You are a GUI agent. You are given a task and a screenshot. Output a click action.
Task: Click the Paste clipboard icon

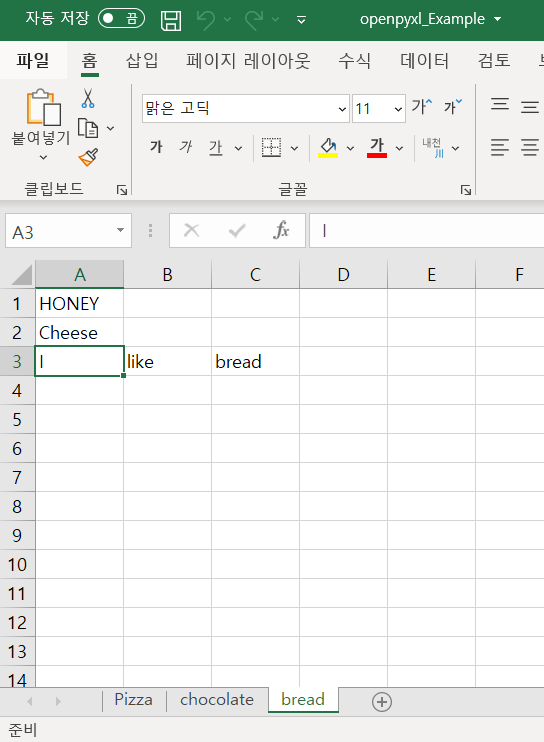click(x=44, y=107)
